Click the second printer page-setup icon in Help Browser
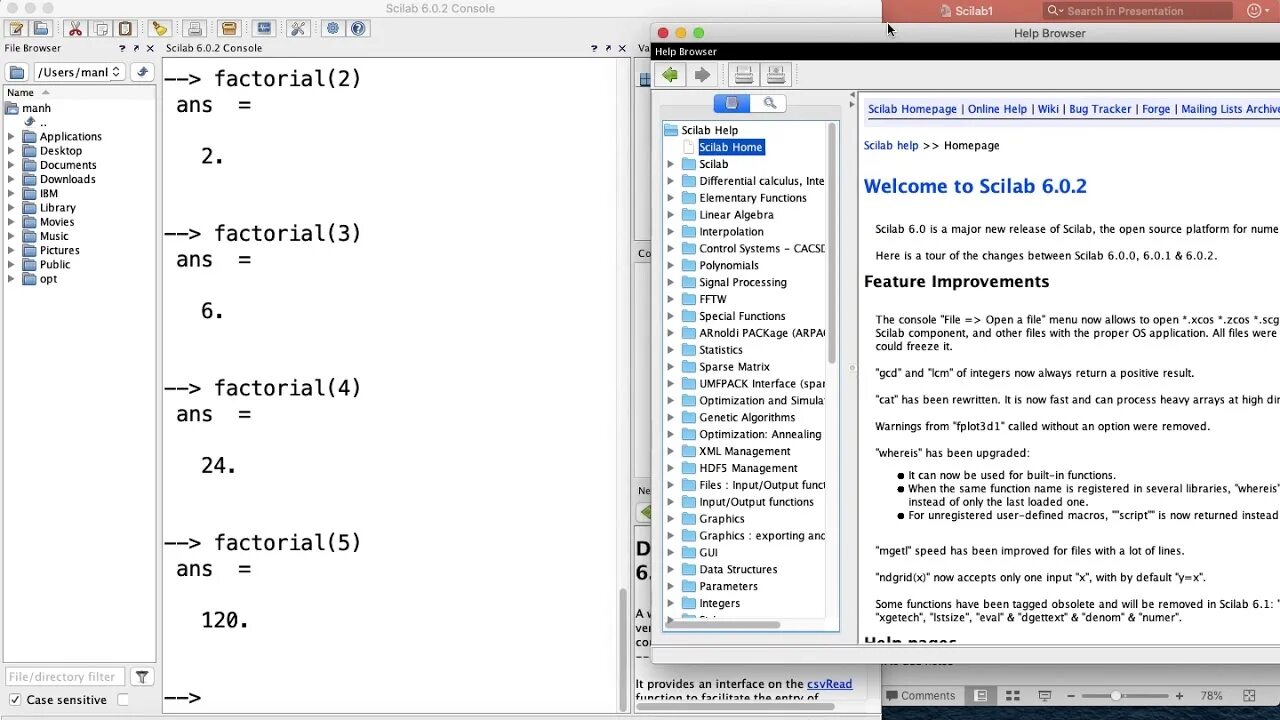This screenshot has width=1280, height=720. pos(775,75)
